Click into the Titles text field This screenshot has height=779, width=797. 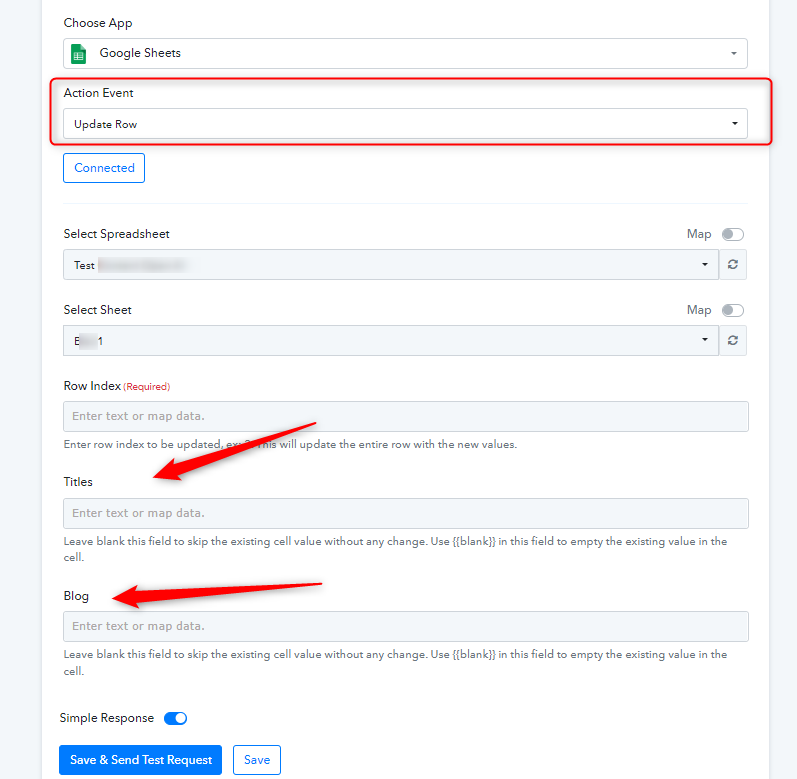point(406,513)
